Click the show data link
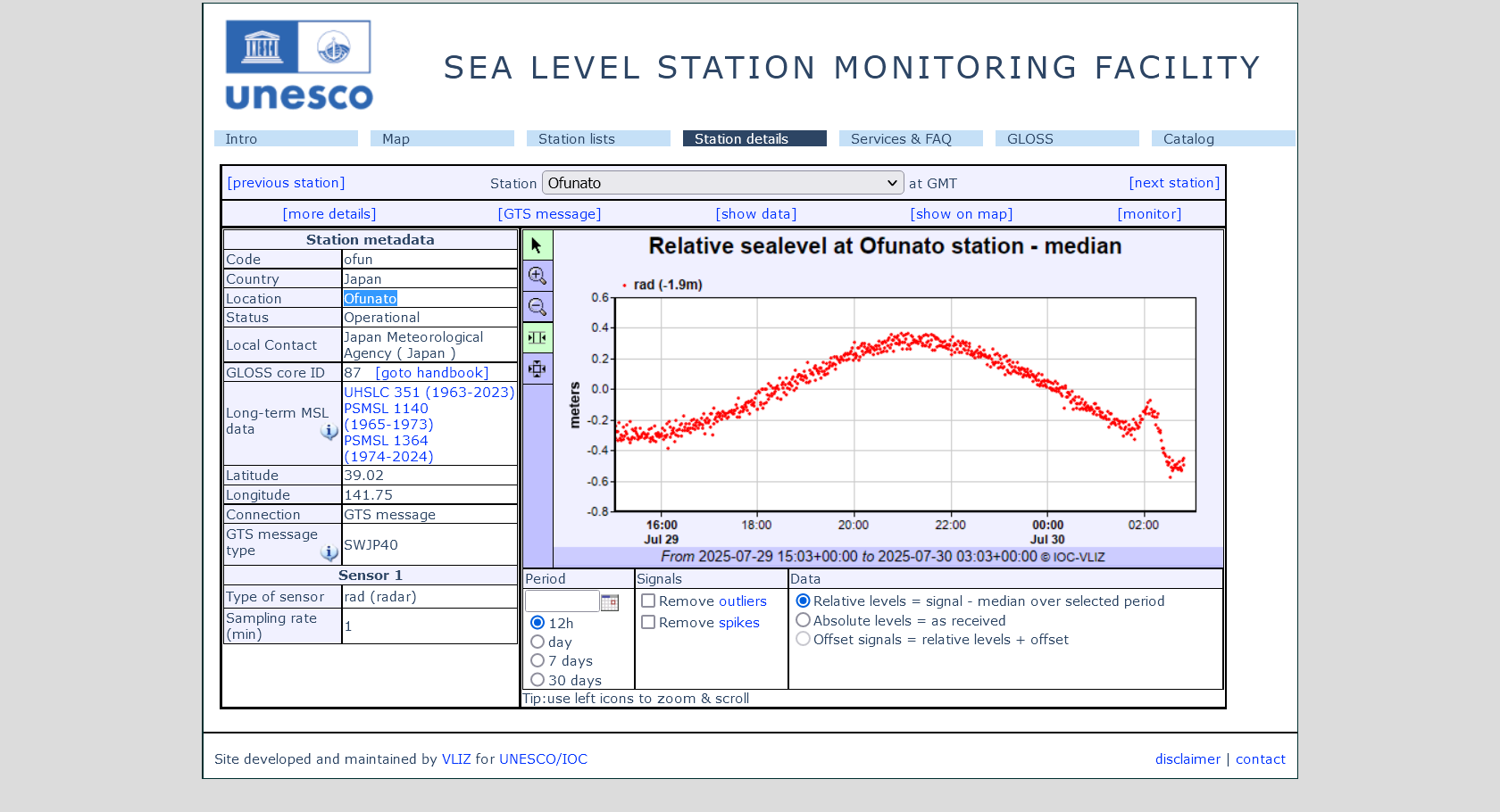 coord(756,214)
